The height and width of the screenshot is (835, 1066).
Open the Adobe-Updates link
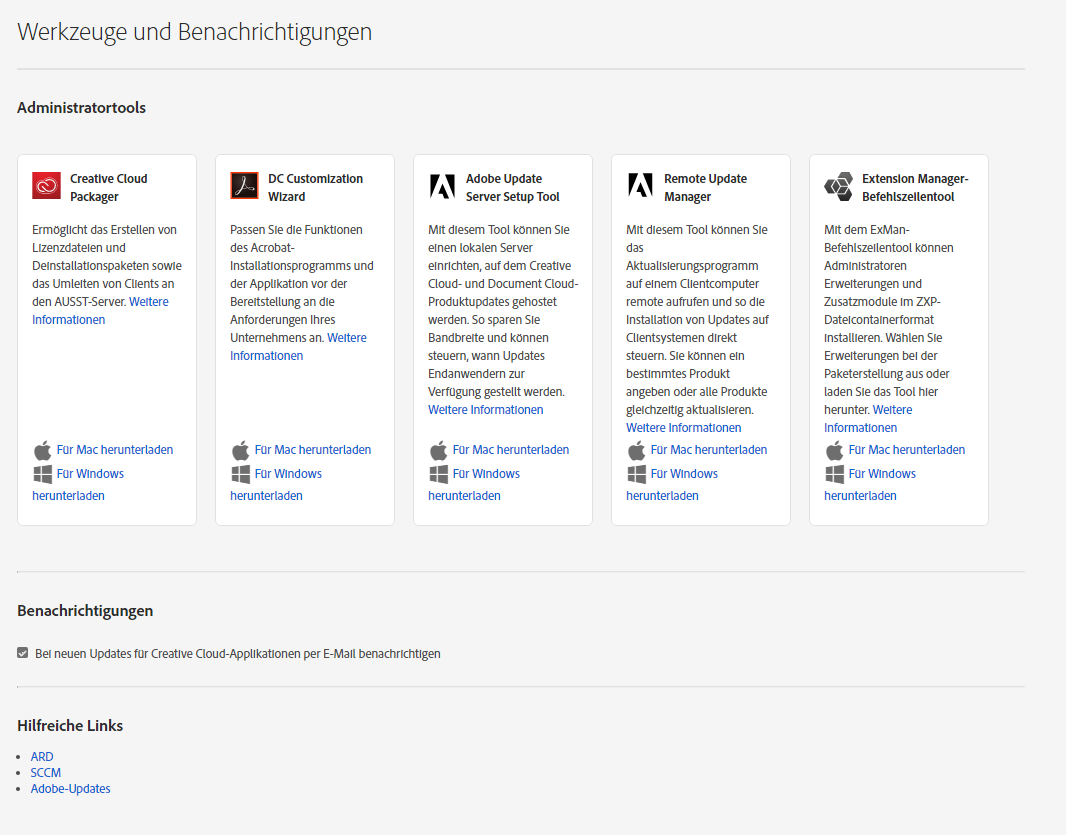pos(70,789)
